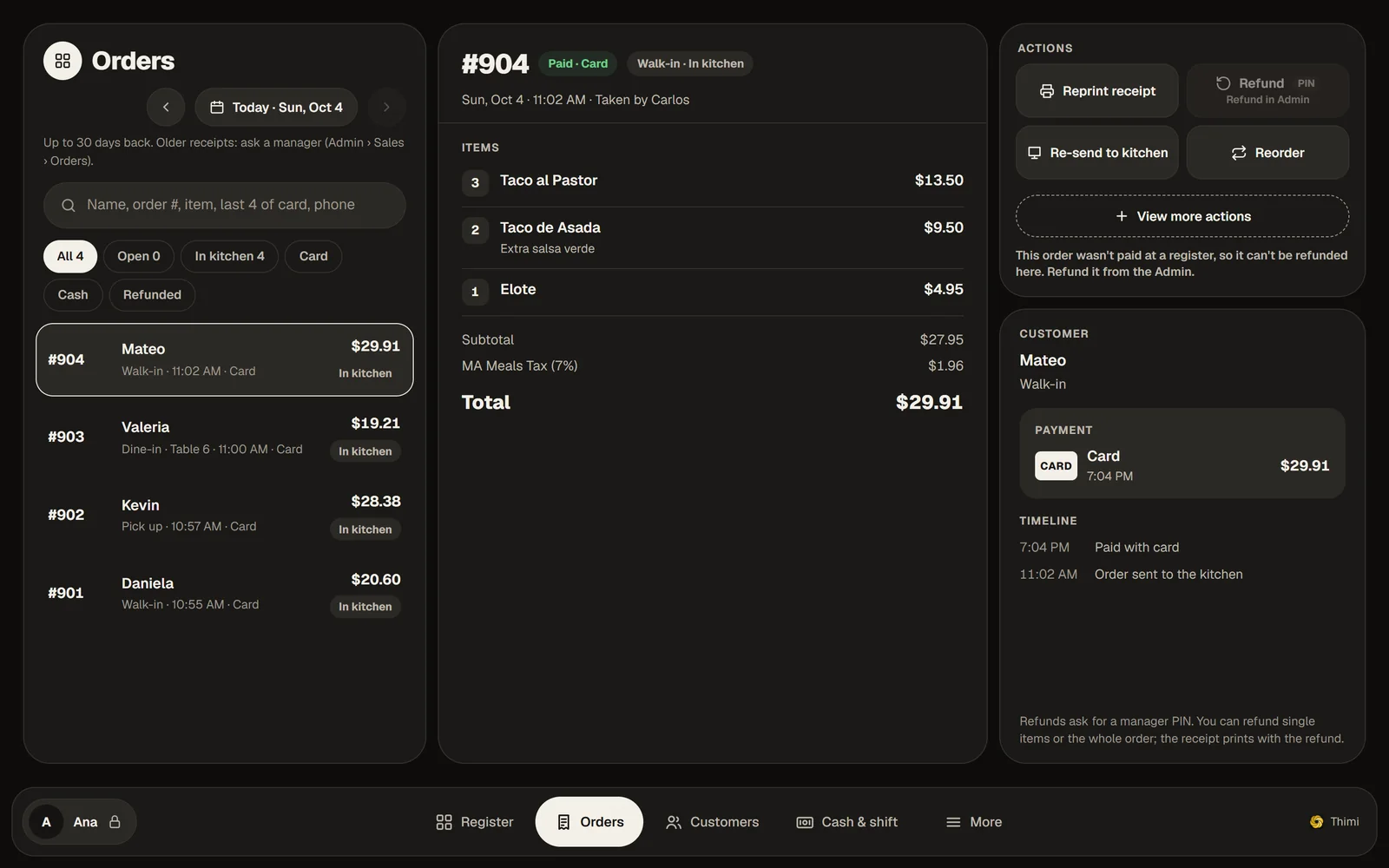Click the lock icon next to Ana

pos(115,822)
